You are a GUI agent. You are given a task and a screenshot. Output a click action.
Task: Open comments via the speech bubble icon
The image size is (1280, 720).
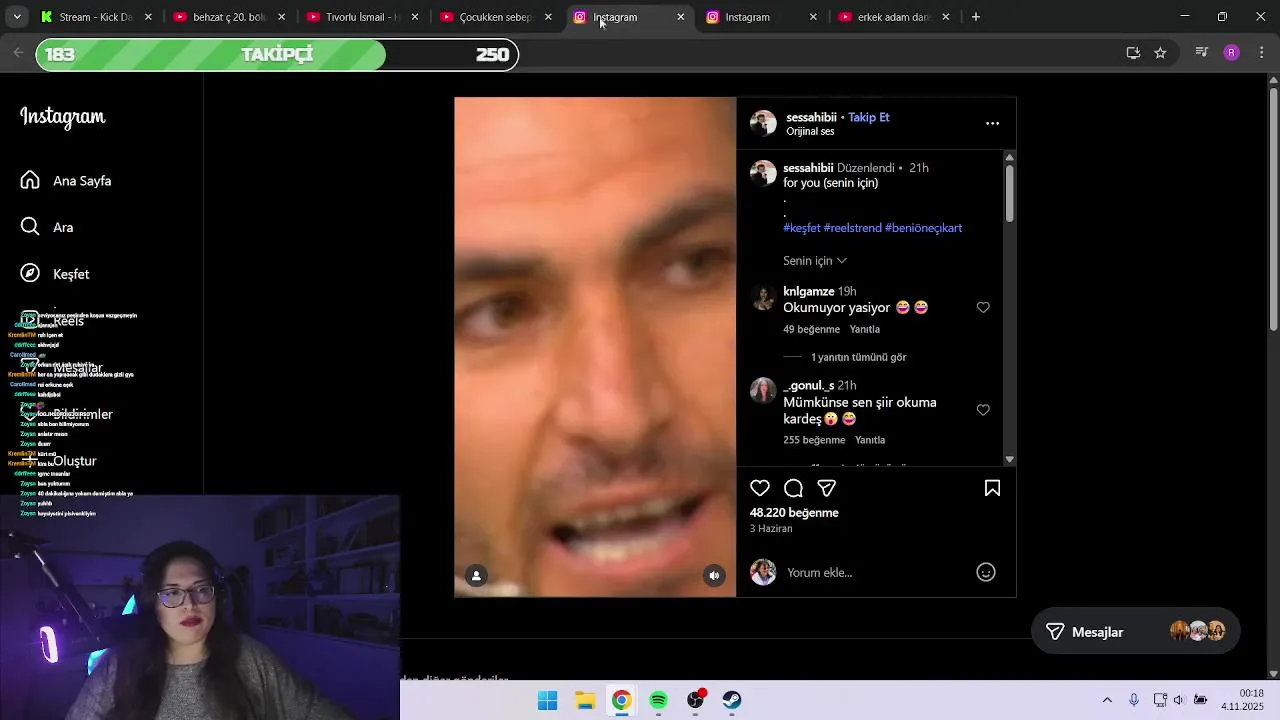[x=794, y=488]
